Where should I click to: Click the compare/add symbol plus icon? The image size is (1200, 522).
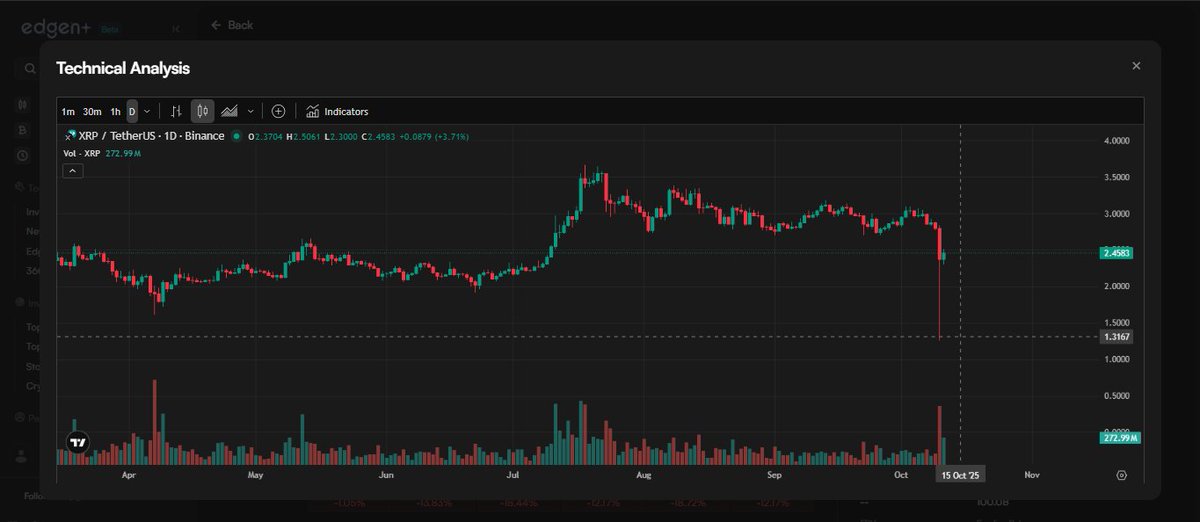[278, 111]
